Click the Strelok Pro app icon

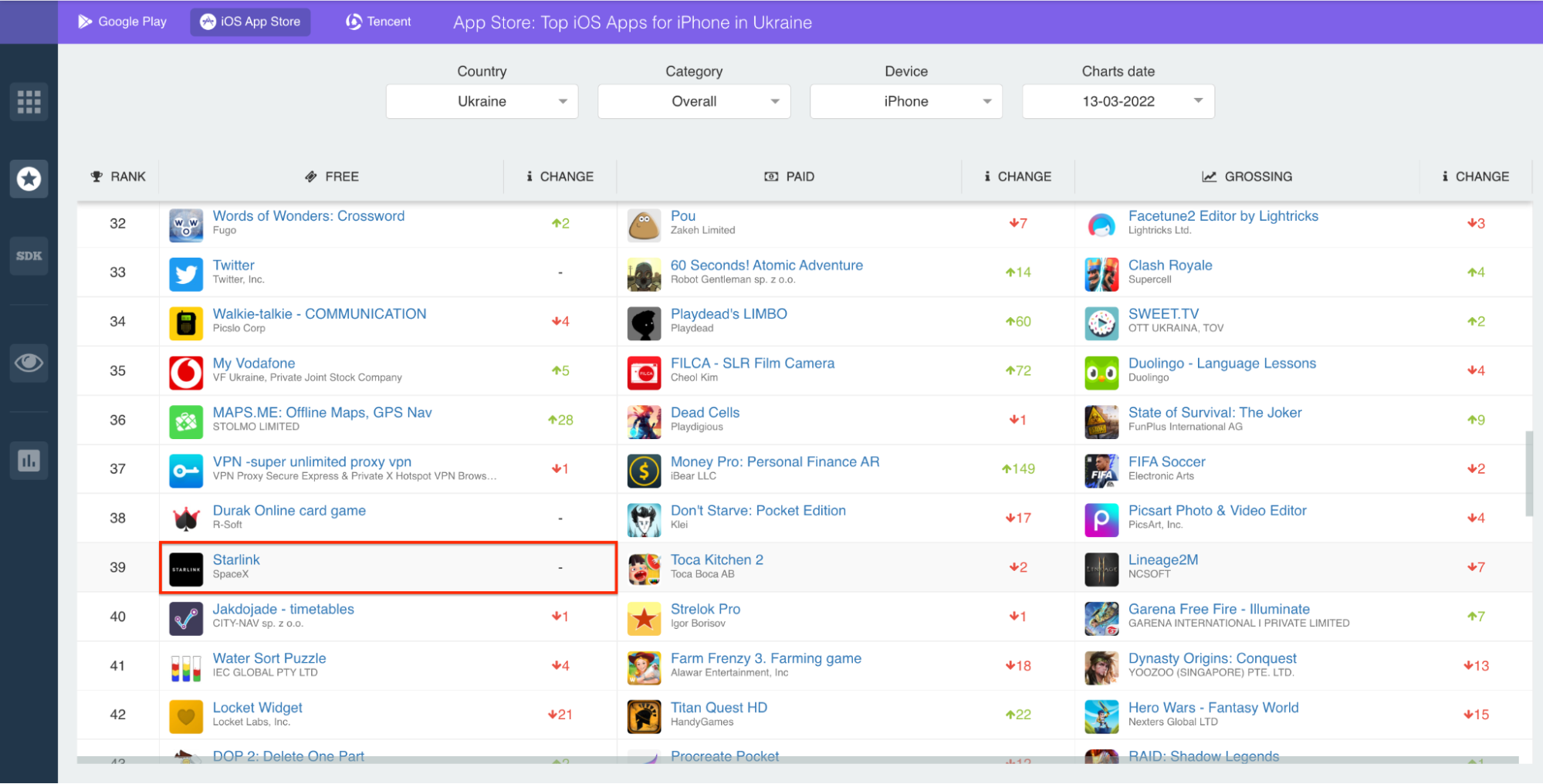tap(644, 618)
